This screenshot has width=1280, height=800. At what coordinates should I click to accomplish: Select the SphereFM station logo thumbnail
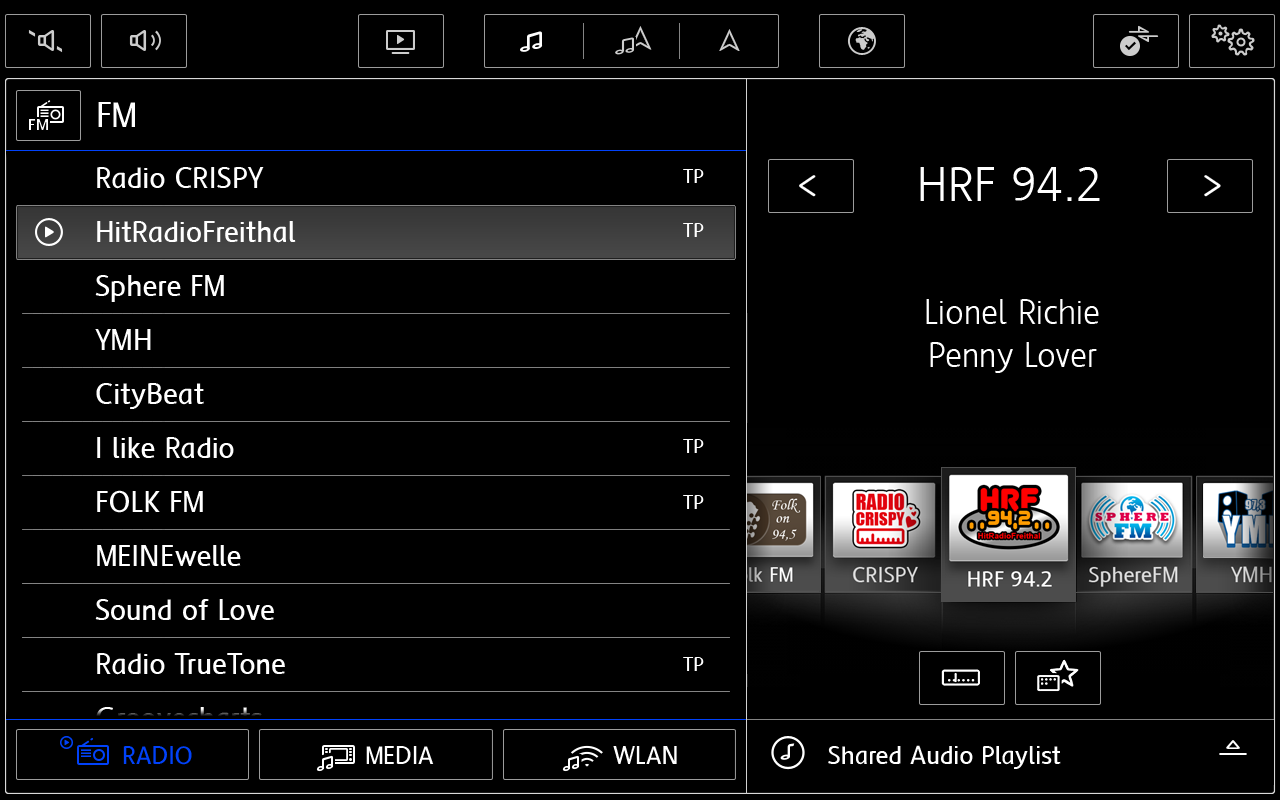[1133, 535]
